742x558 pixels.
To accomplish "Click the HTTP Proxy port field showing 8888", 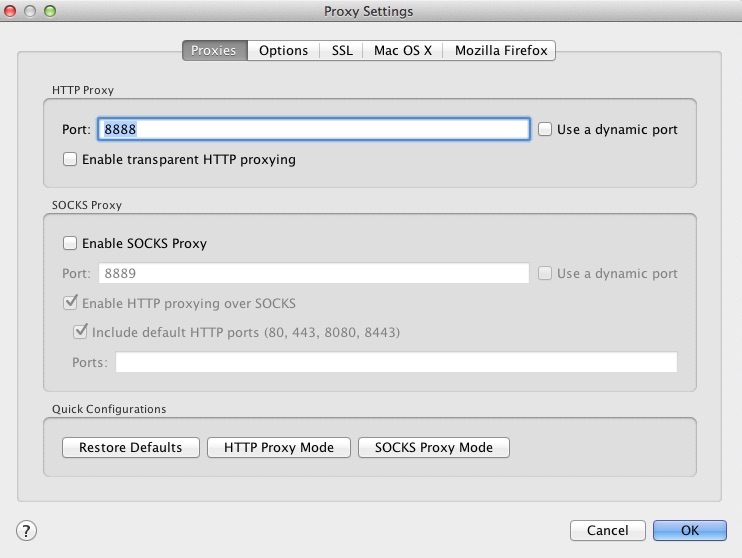I will pyautogui.click(x=313, y=129).
